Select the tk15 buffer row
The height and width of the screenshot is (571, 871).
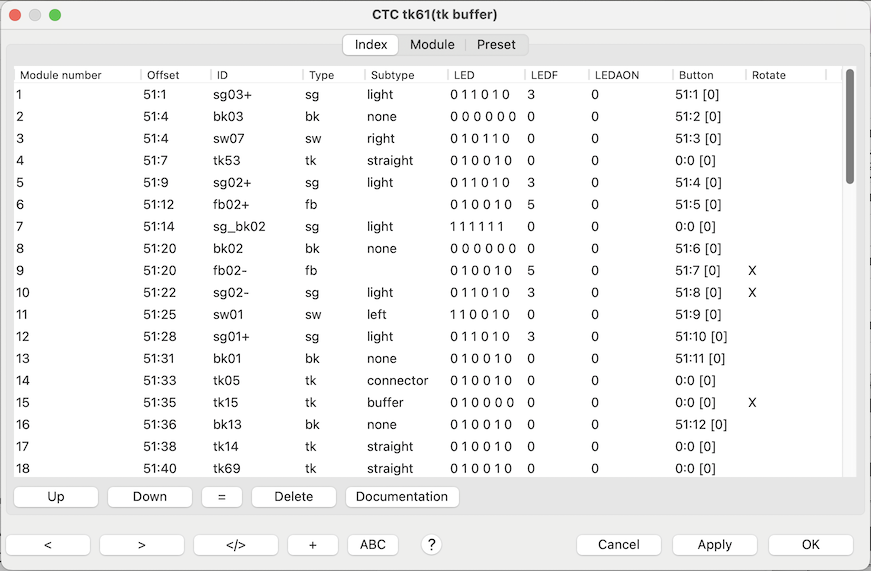click(x=239, y=403)
